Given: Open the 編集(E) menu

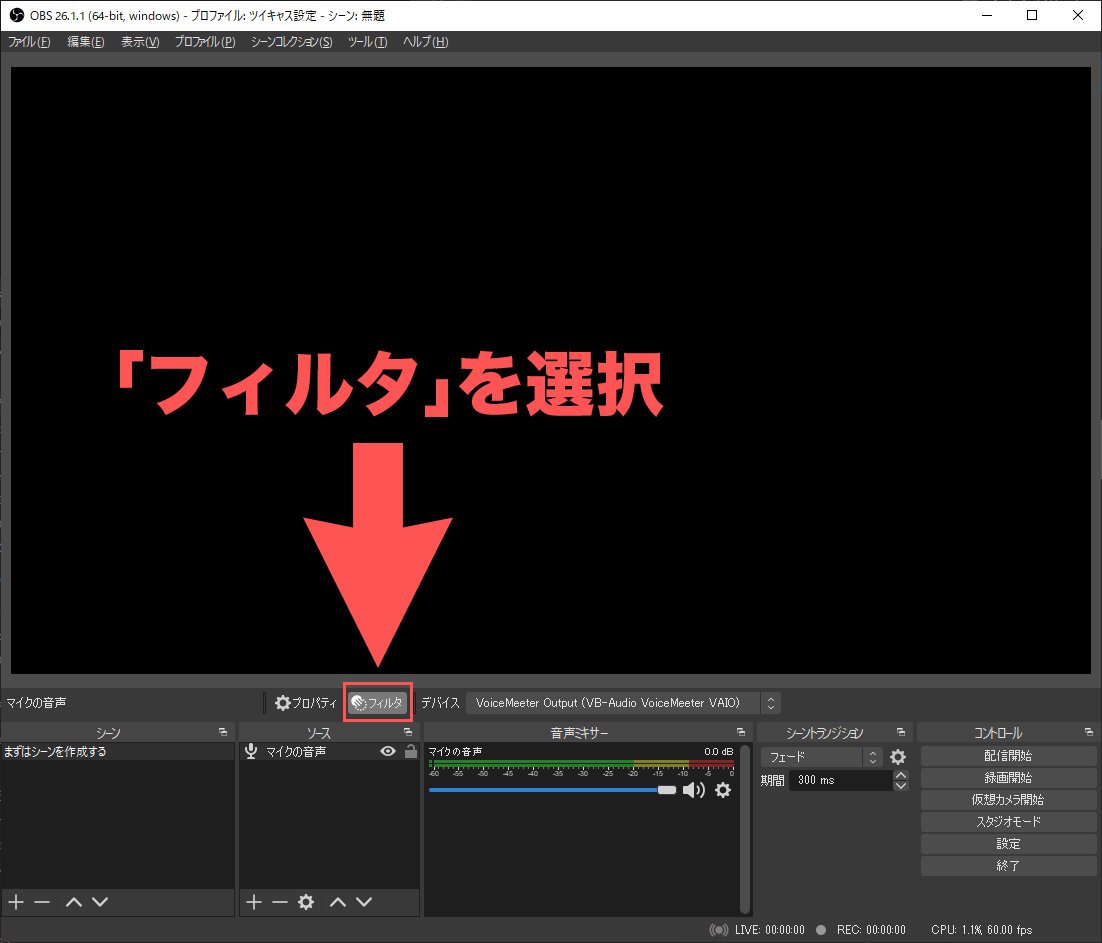Looking at the screenshot, I should [86, 42].
